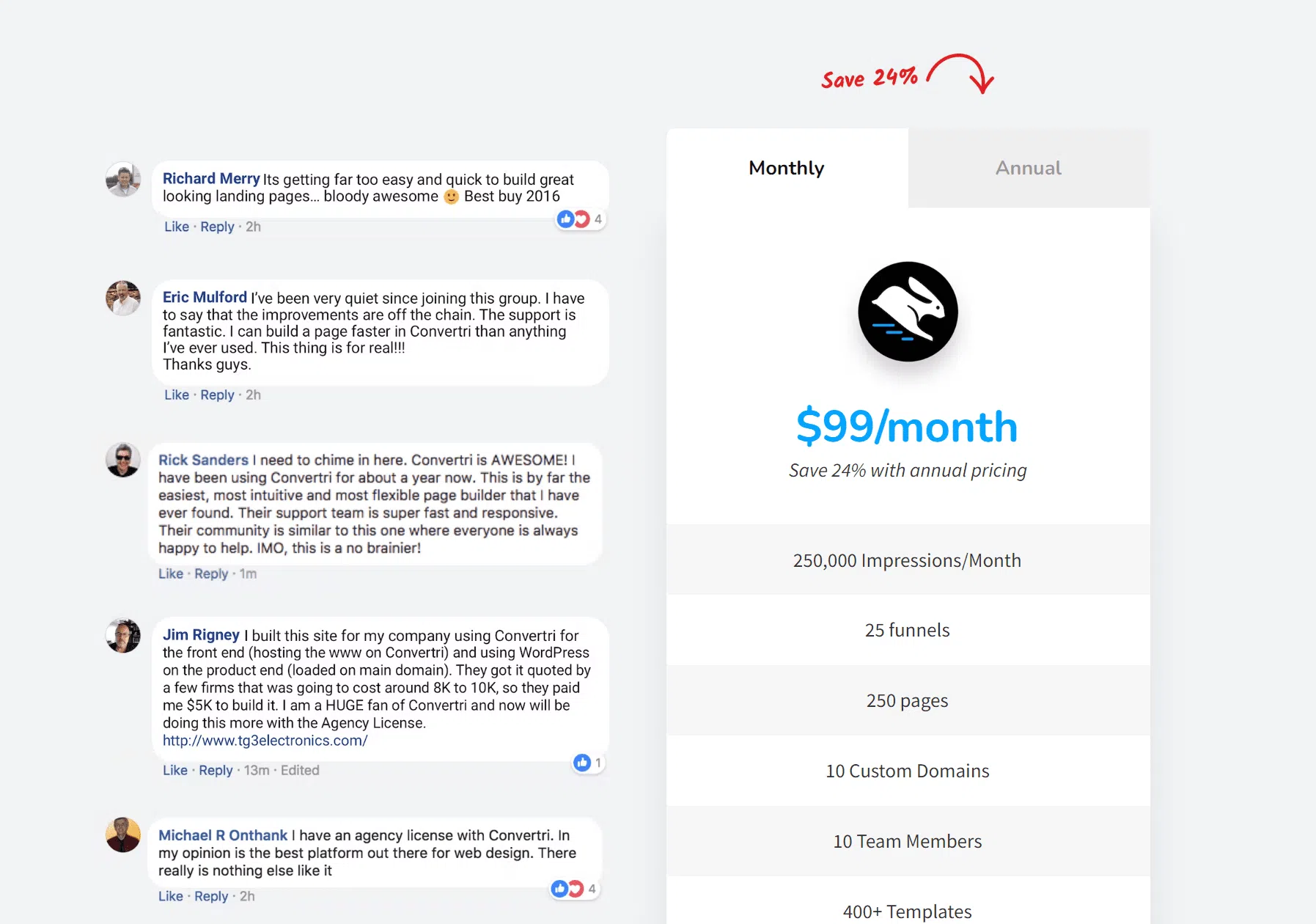
Task: Click the thumbs-up reaction on Jim Rigney's comment
Action: 582,763
